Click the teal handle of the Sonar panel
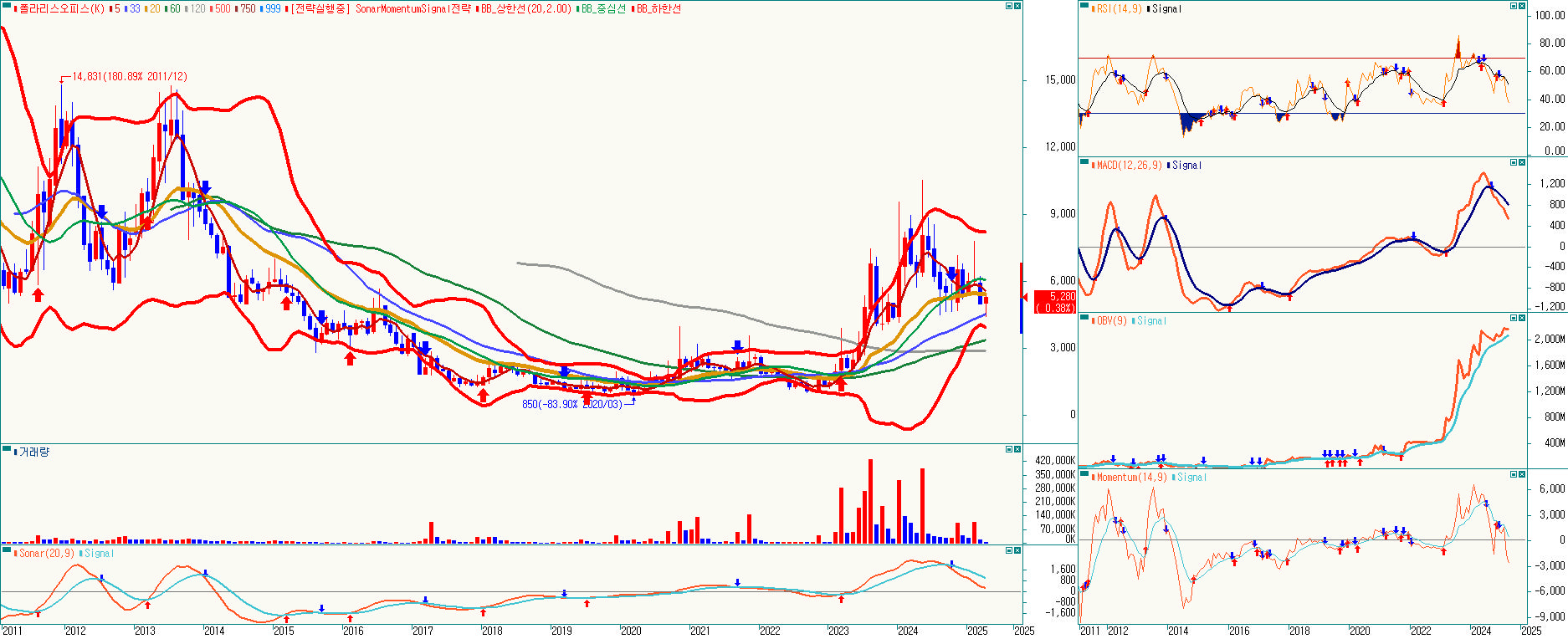The height and width of the screenshot is (639, 1568). (x=7, y=550)
